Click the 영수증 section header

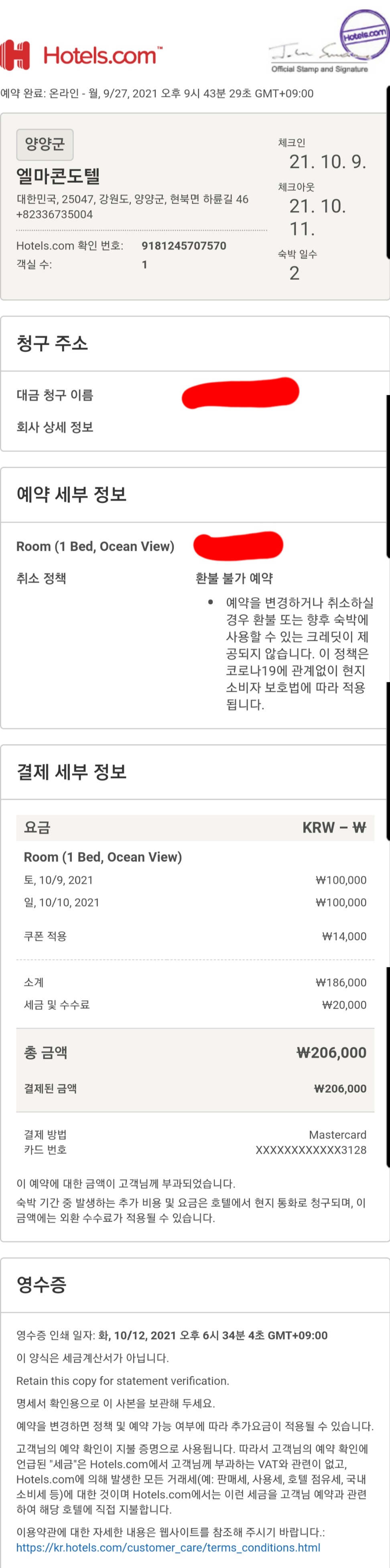click(41, 1284)
